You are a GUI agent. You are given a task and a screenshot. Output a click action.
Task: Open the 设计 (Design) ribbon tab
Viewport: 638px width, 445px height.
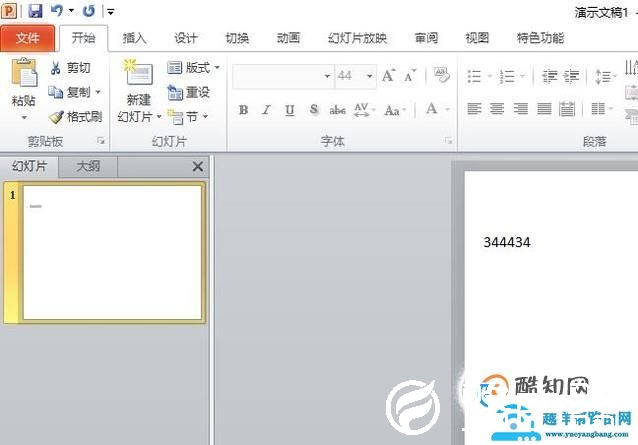tap(186, 38)
